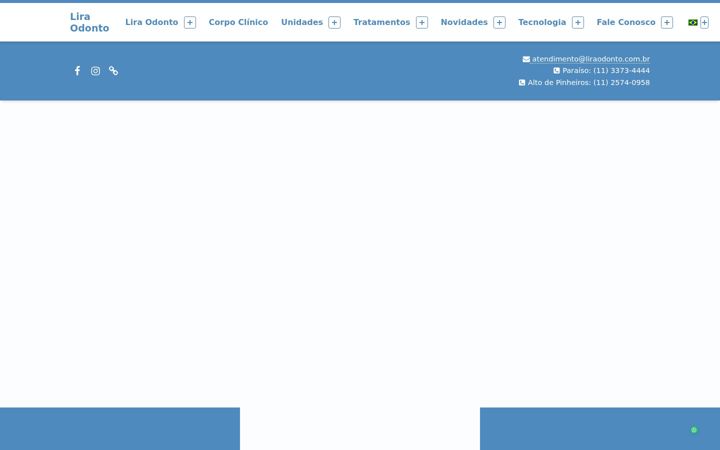Click the Paraíso phone number (11) 3373-4444
Screen dimensions: 720x450
click(x=621, y=71)
